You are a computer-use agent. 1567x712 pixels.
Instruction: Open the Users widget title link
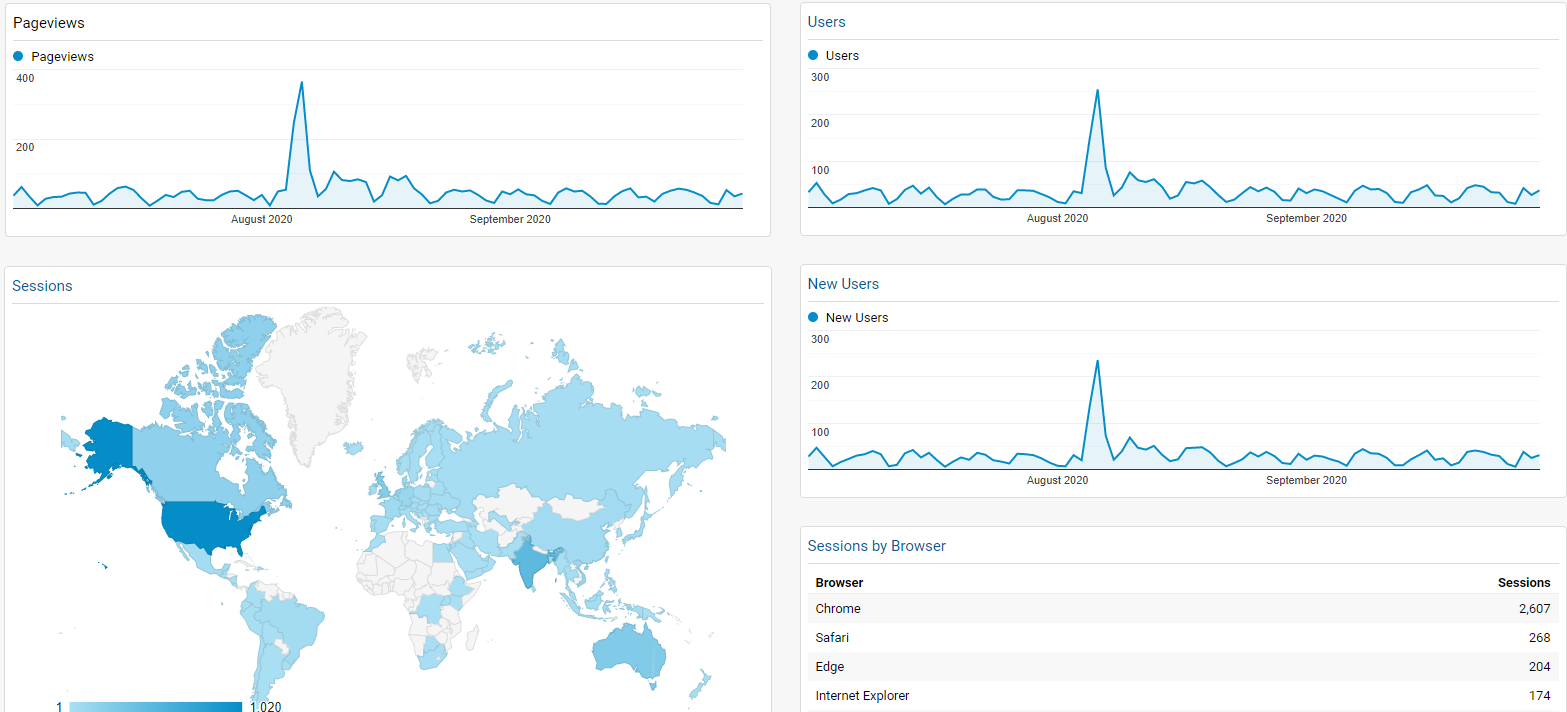point(826,22)
